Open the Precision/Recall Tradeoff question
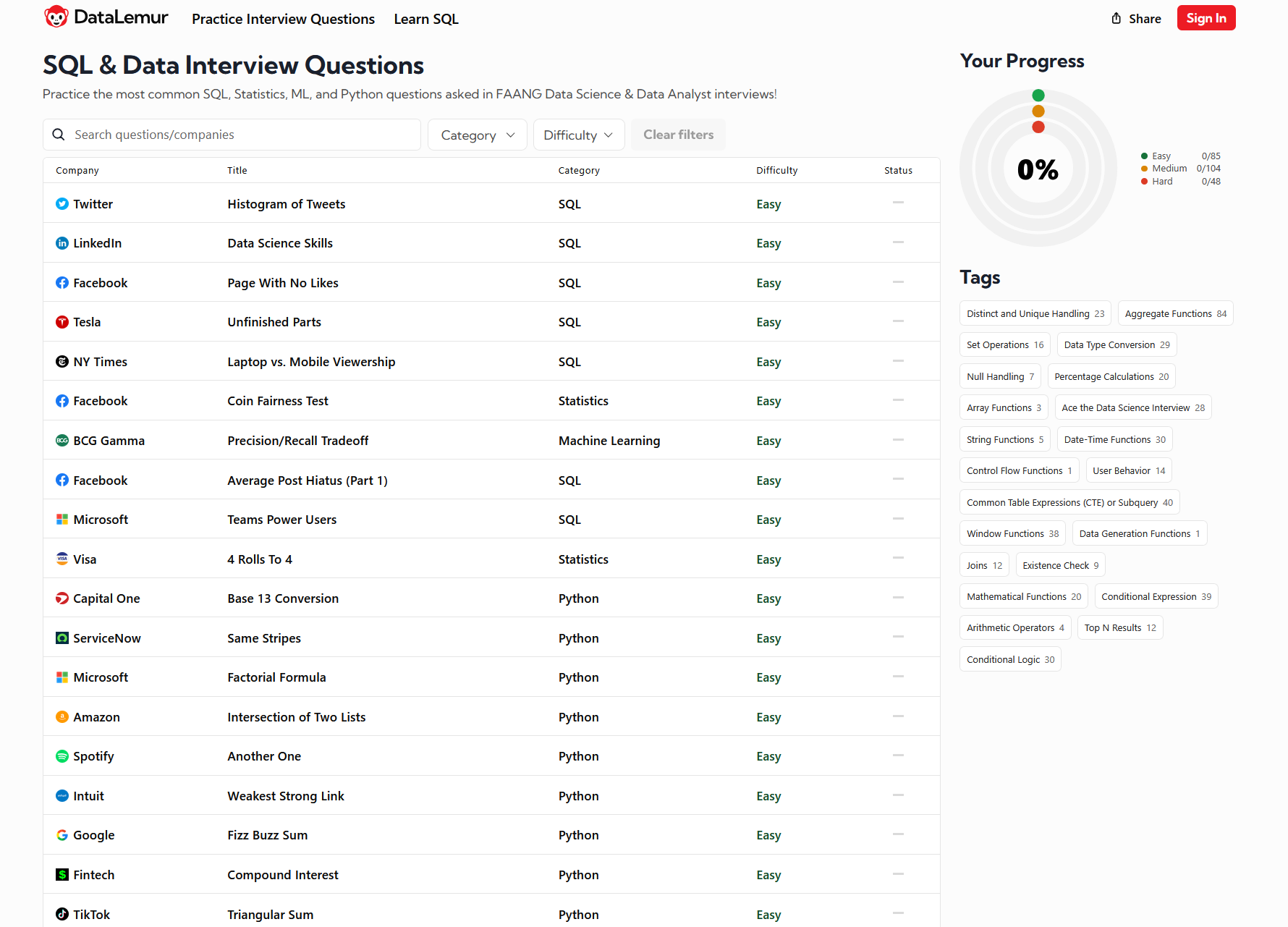1288x927 pixels. click(x=298, y=441)
